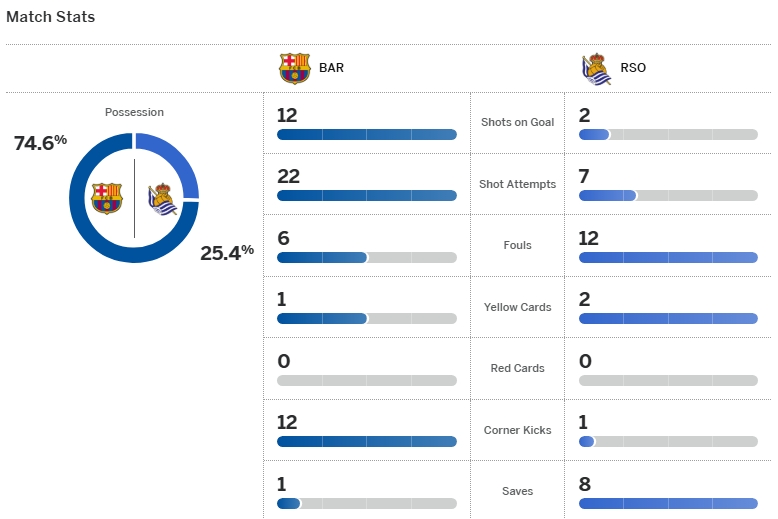This screenshot has height=519, width=778.
Task: Click the Shots on Goal label
Action: (x=517, y=122)
